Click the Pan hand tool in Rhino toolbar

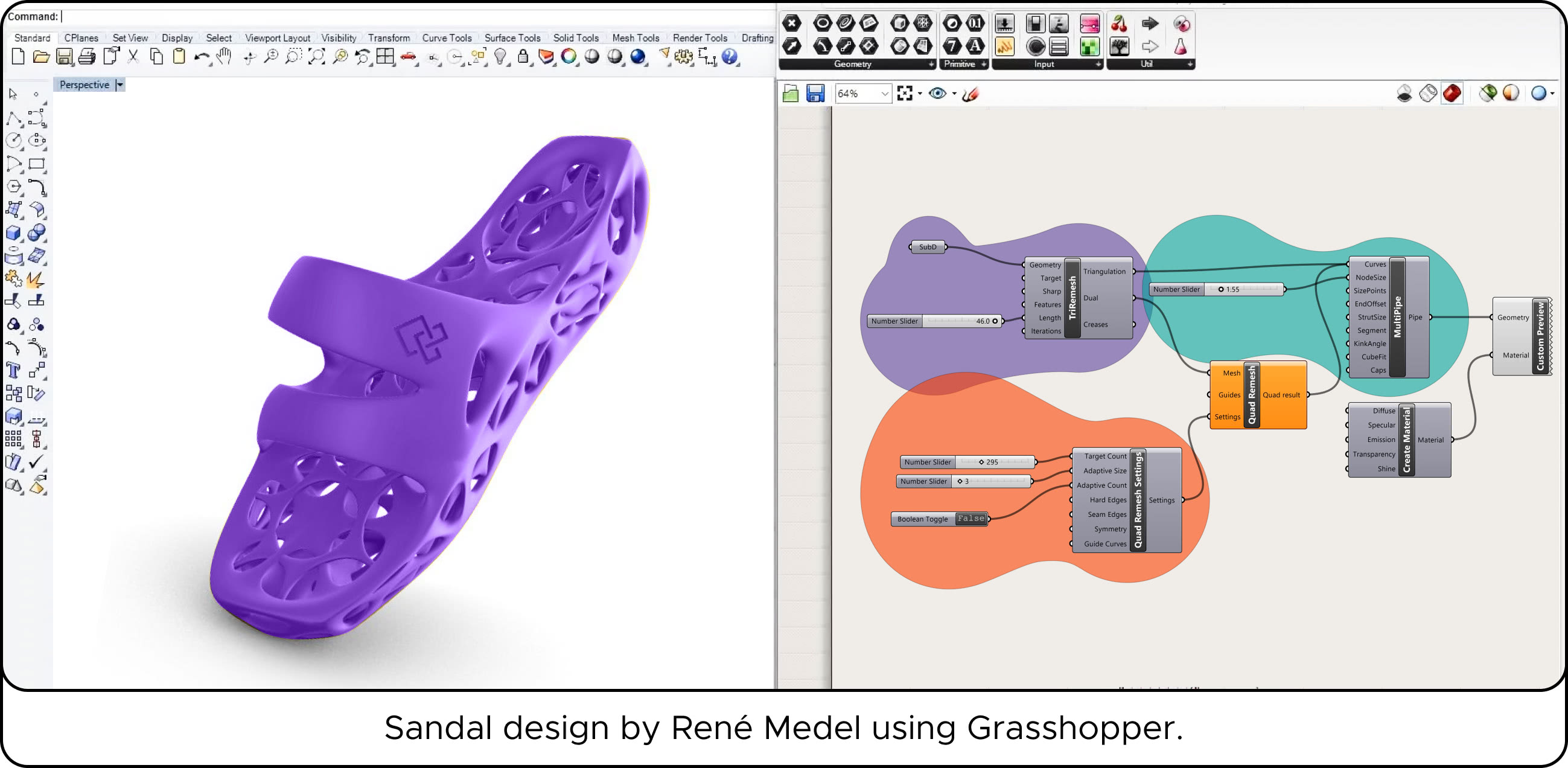(x=224, y=57)
